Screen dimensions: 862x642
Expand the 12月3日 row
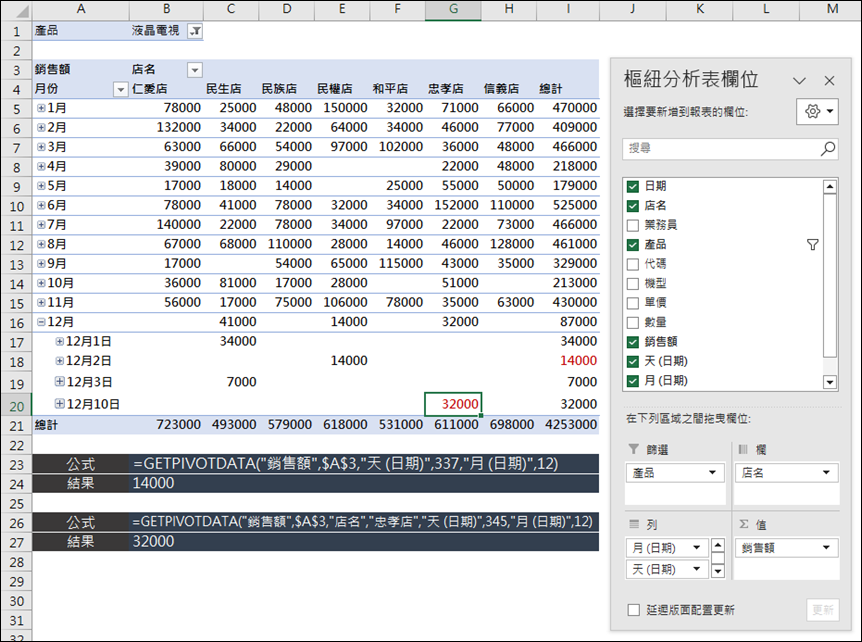pyautogui.click(x=59, y=381)
